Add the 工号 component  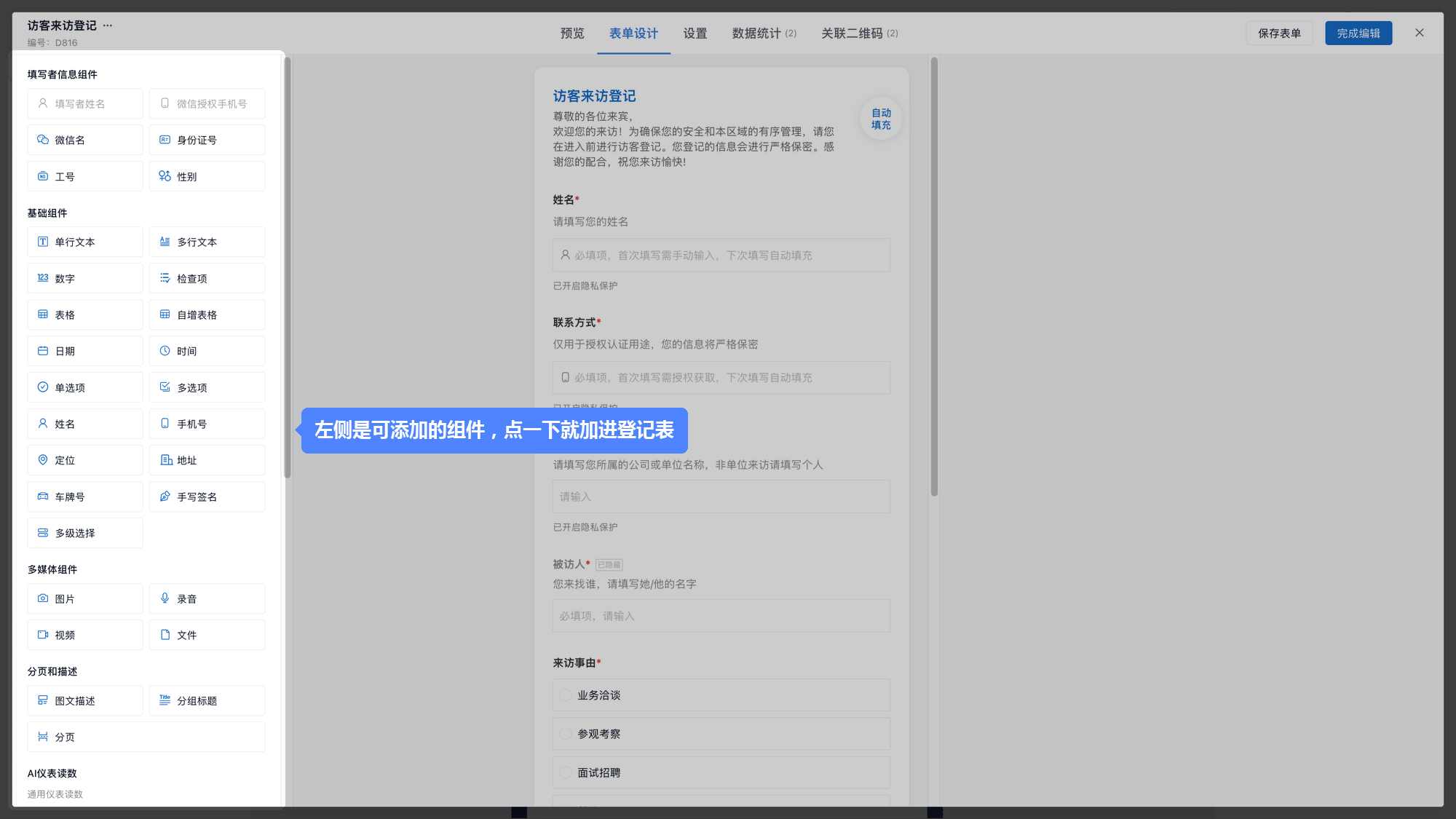(x=85, y=176)
